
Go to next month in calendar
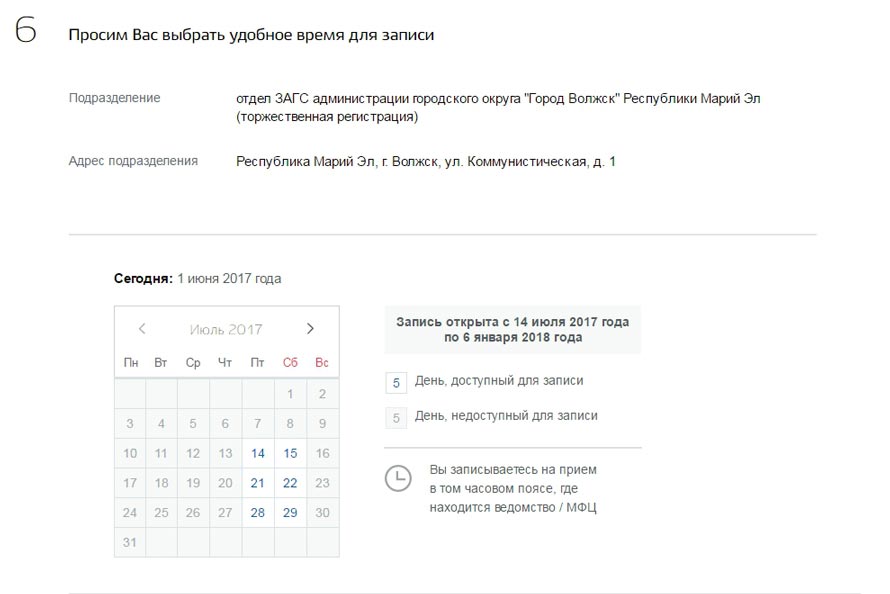click(x=310, y=328)
